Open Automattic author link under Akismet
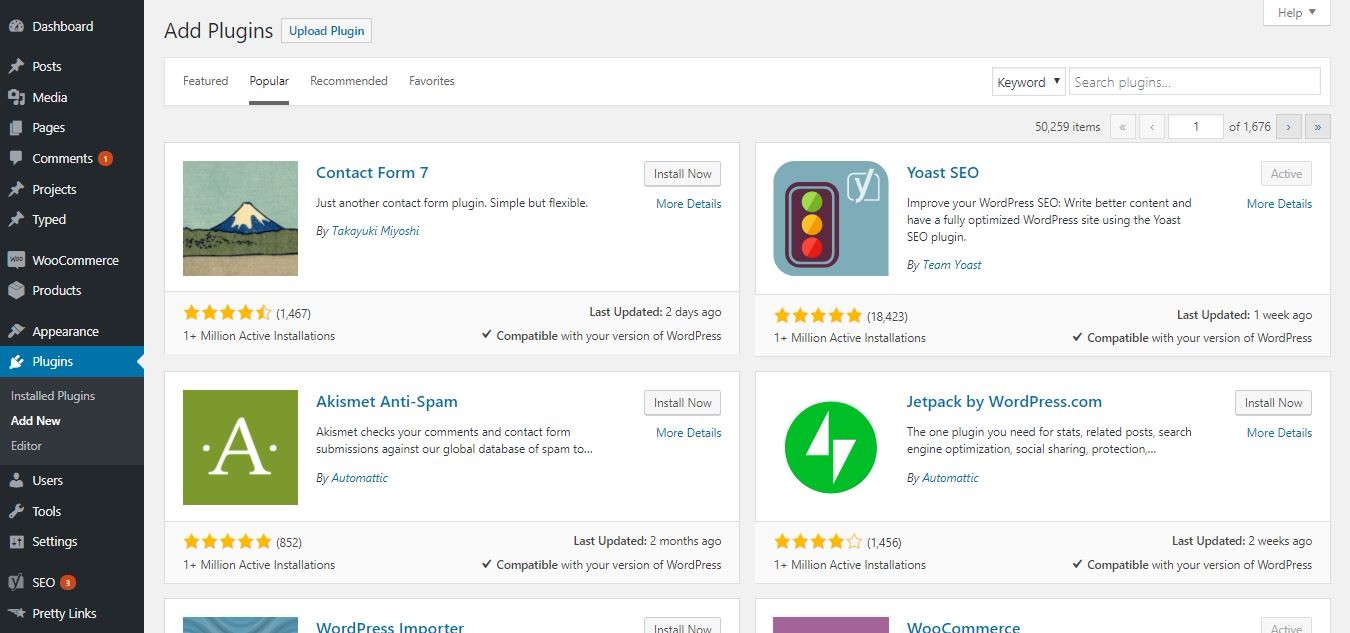 (x=360, y=478)
